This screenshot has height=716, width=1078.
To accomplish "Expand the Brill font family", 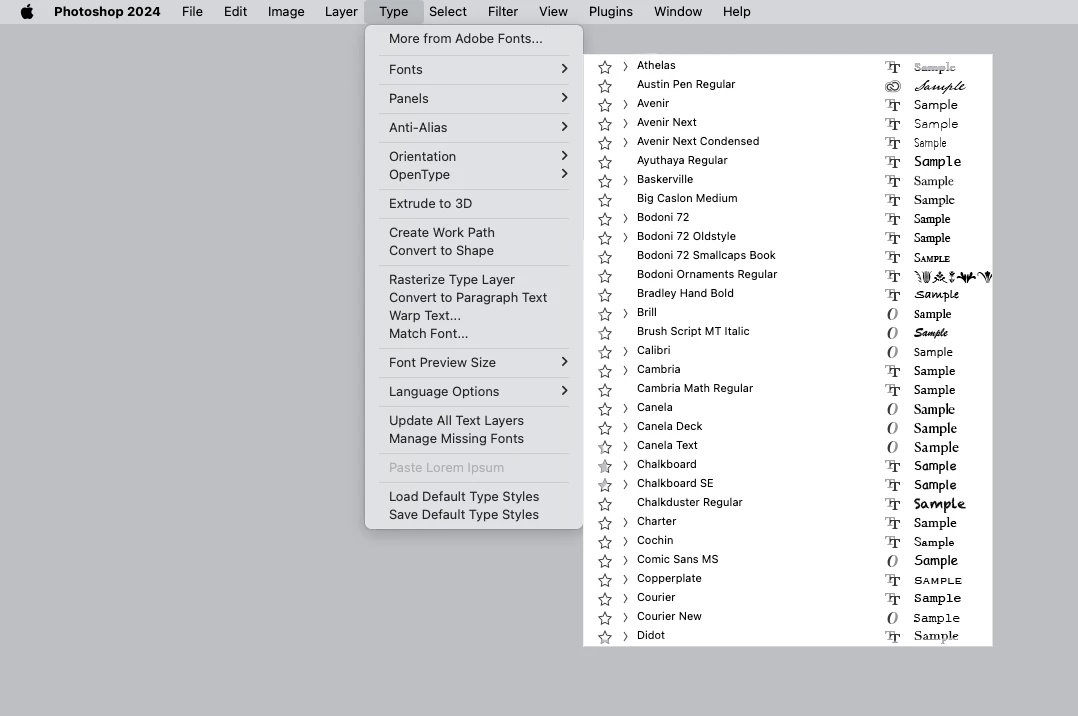I will coord(625,313).
